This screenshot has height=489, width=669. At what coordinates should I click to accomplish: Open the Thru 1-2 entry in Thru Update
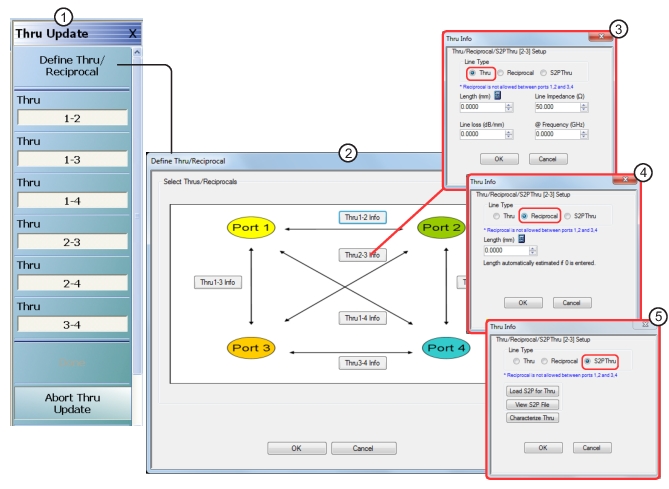[73, 118]
